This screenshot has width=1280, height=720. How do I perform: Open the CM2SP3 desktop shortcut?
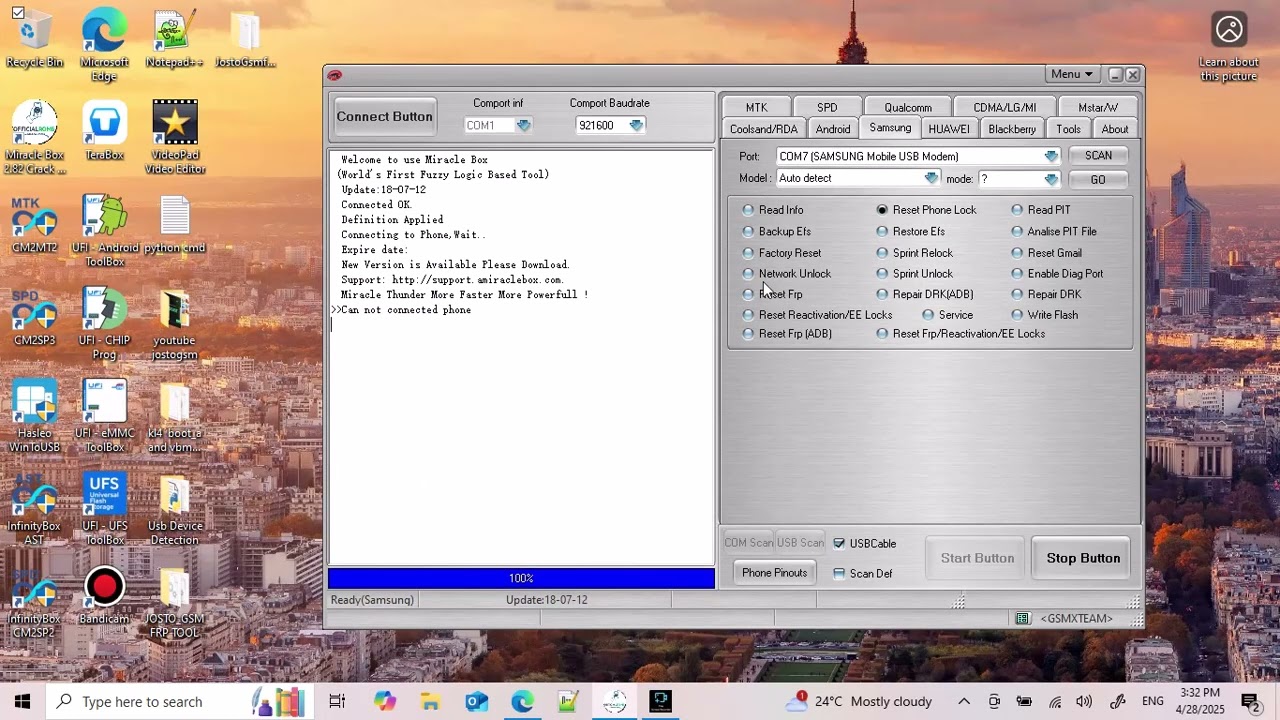34,318
